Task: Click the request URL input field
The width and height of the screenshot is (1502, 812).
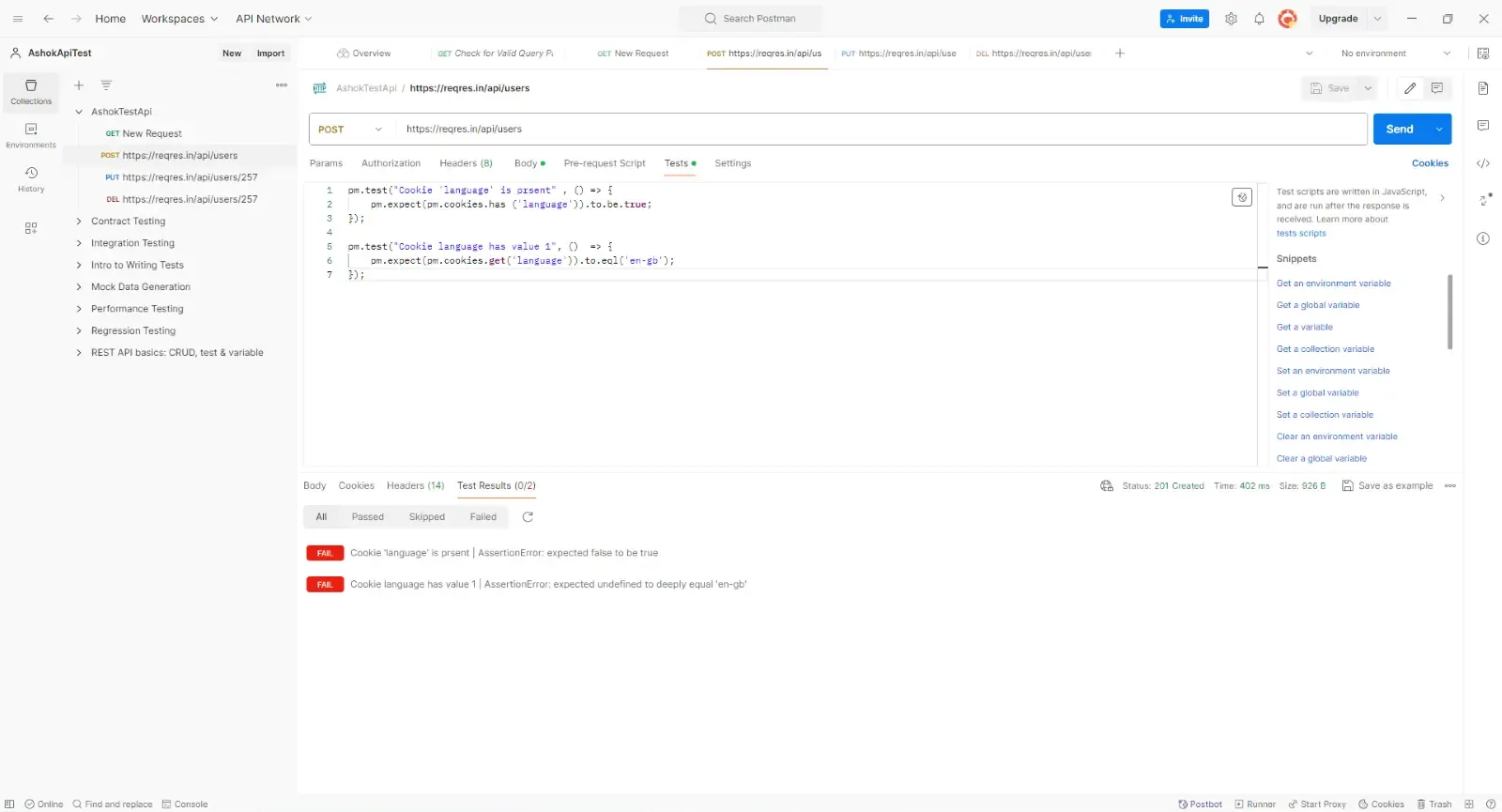Action: pos(881,130)
